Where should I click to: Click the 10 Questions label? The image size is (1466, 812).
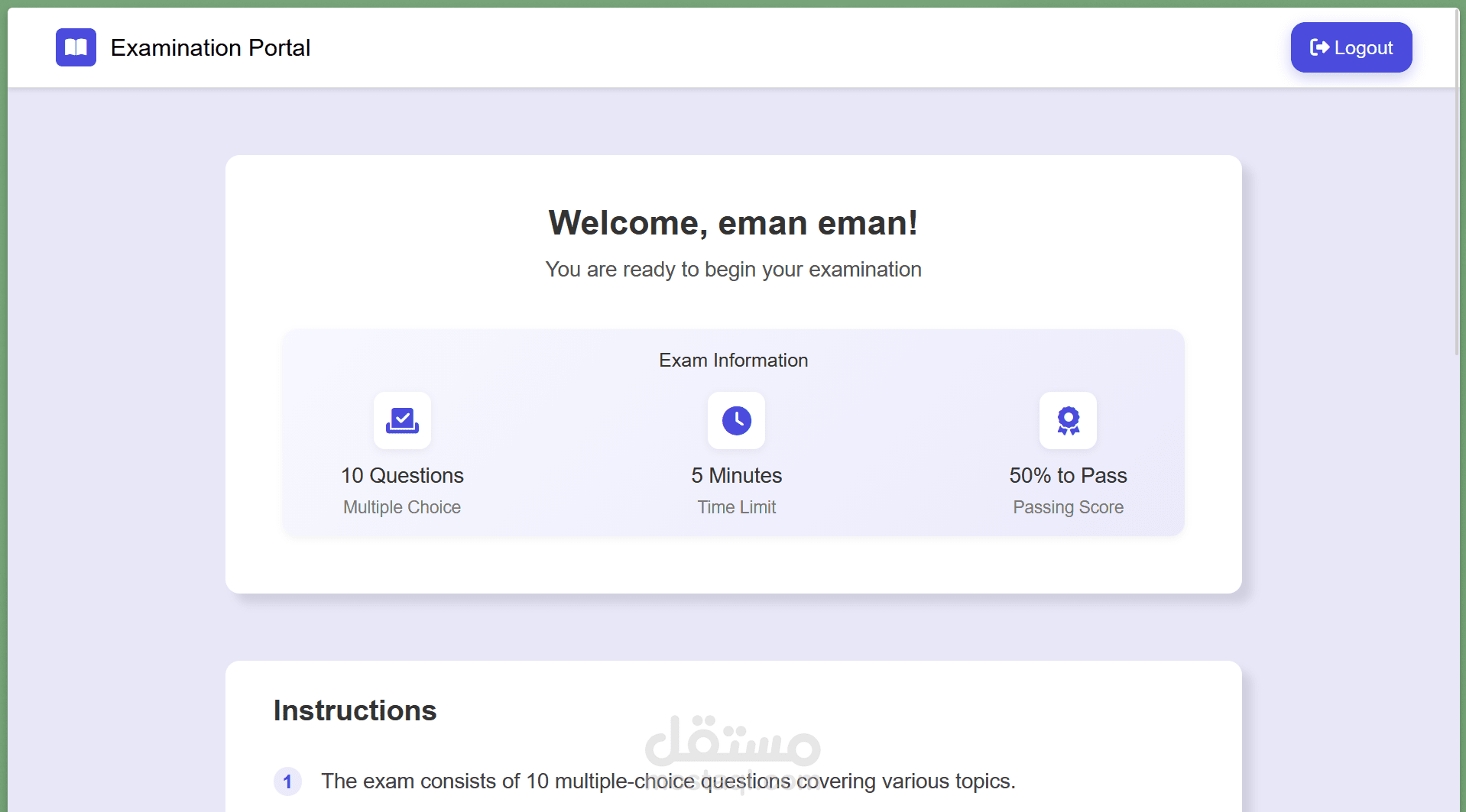[402, 475]
